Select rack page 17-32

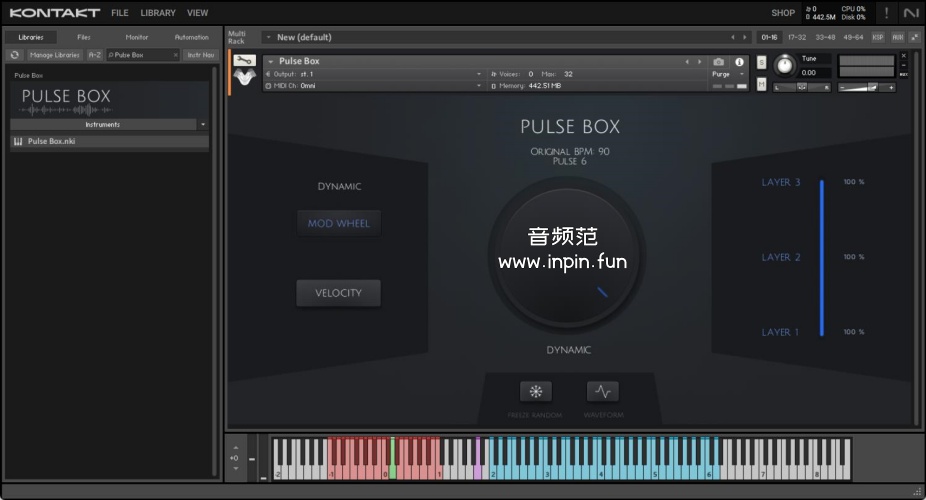797,37
